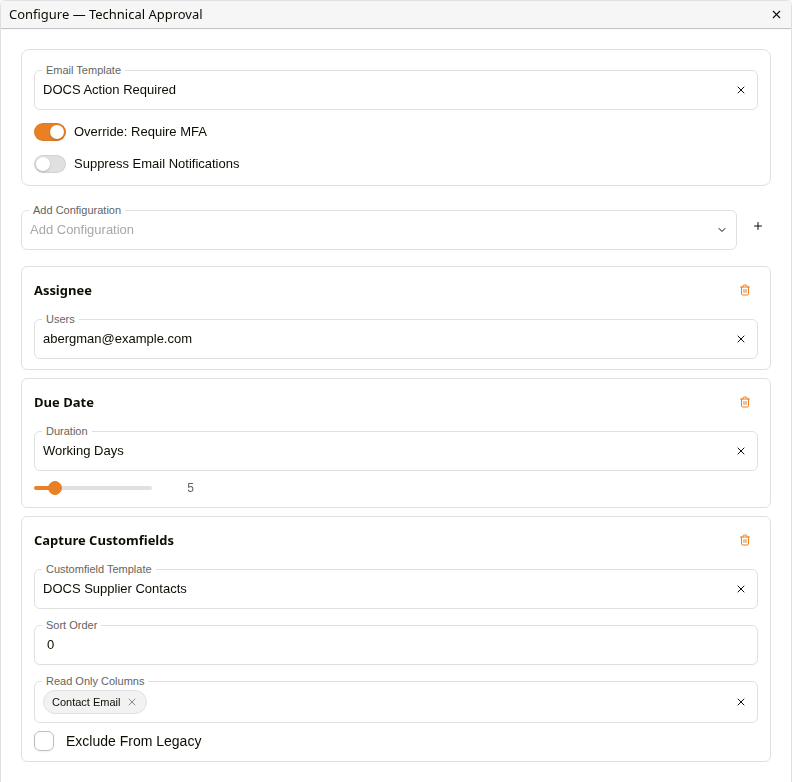Clear the Email Template selection
Screen dimensions: 792x782
[740, 90]
